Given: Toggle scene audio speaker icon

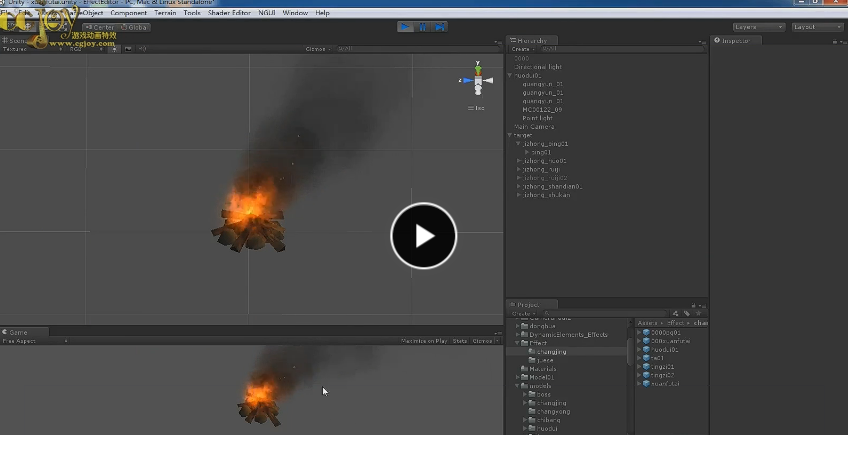Looking at the screenshot, I should click(142, 49).
